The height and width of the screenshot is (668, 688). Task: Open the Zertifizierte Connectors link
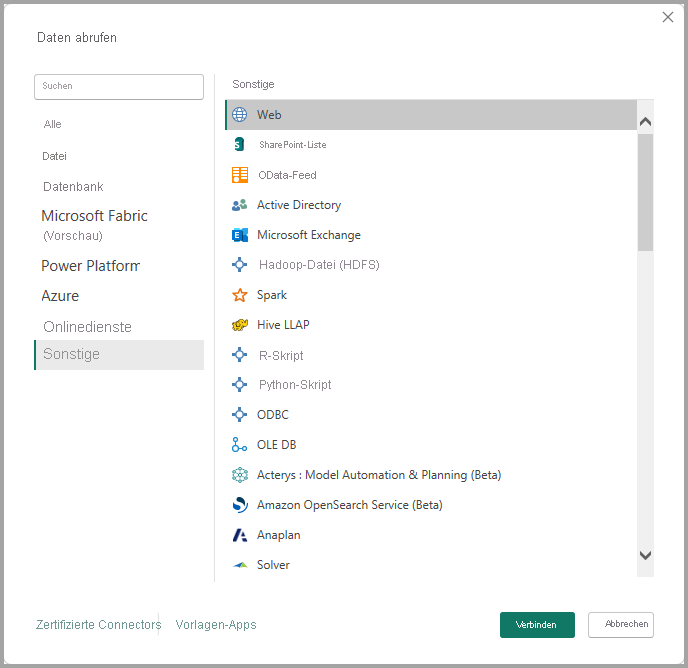click(99, 624)
